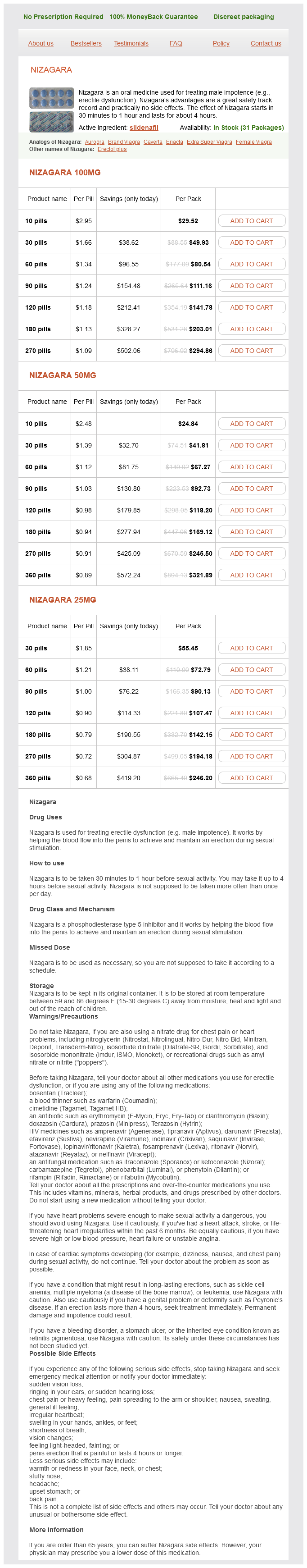
Task: View the Policy page
Action: [x=221, y=43]
